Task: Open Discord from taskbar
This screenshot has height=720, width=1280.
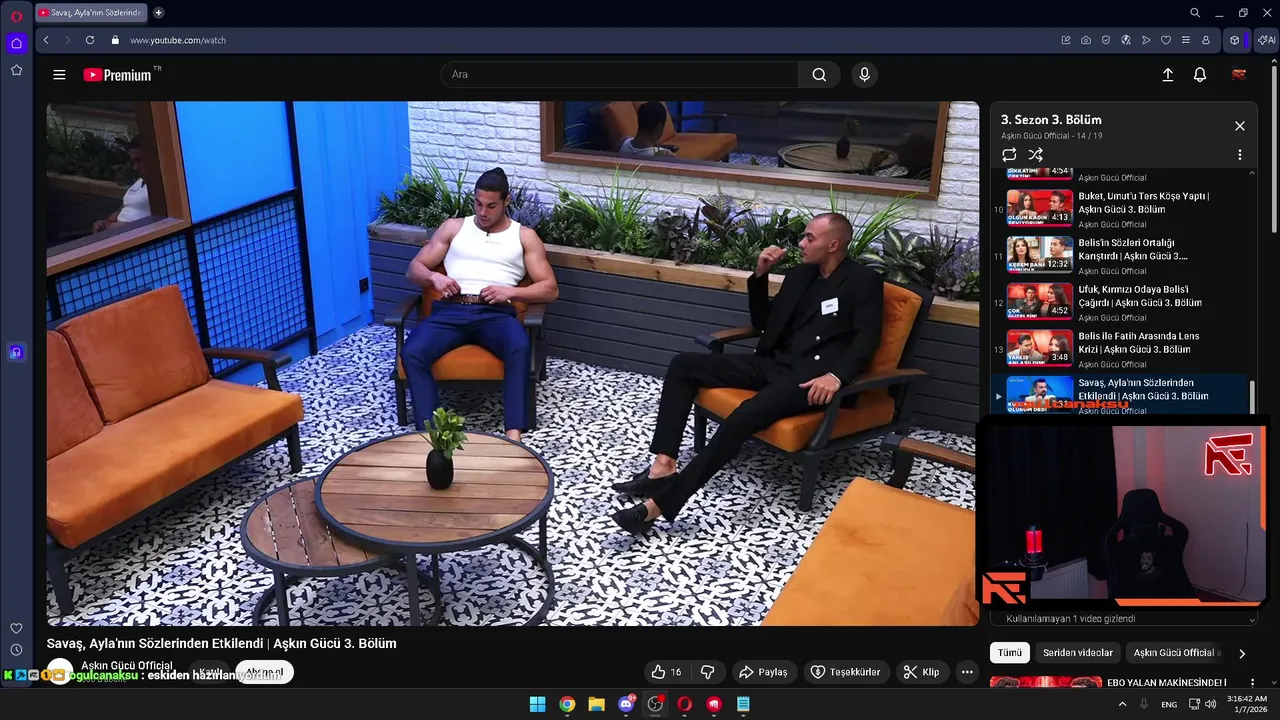Action: coord(626,704)
